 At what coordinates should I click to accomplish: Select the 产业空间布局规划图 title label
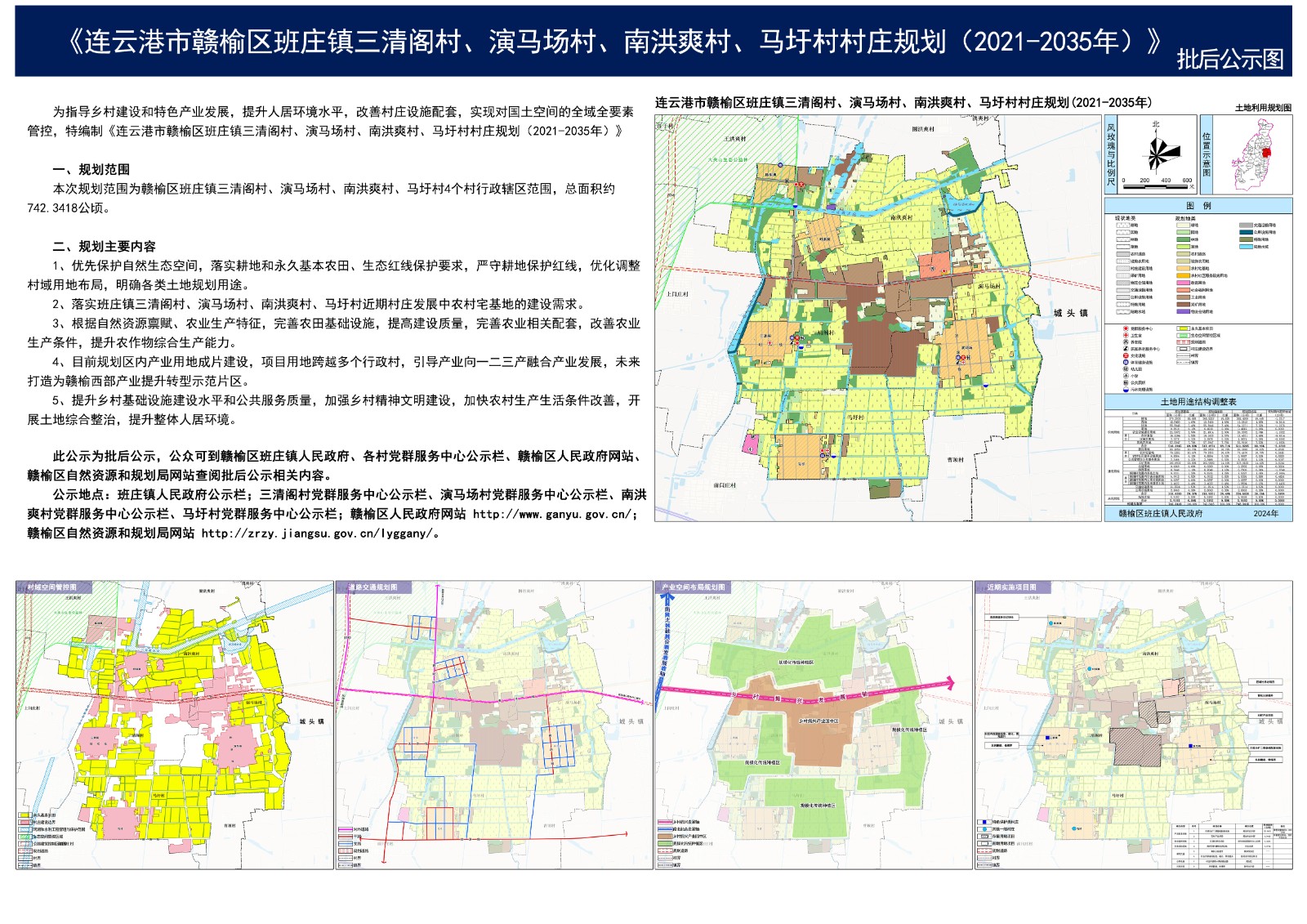point(693,587)
